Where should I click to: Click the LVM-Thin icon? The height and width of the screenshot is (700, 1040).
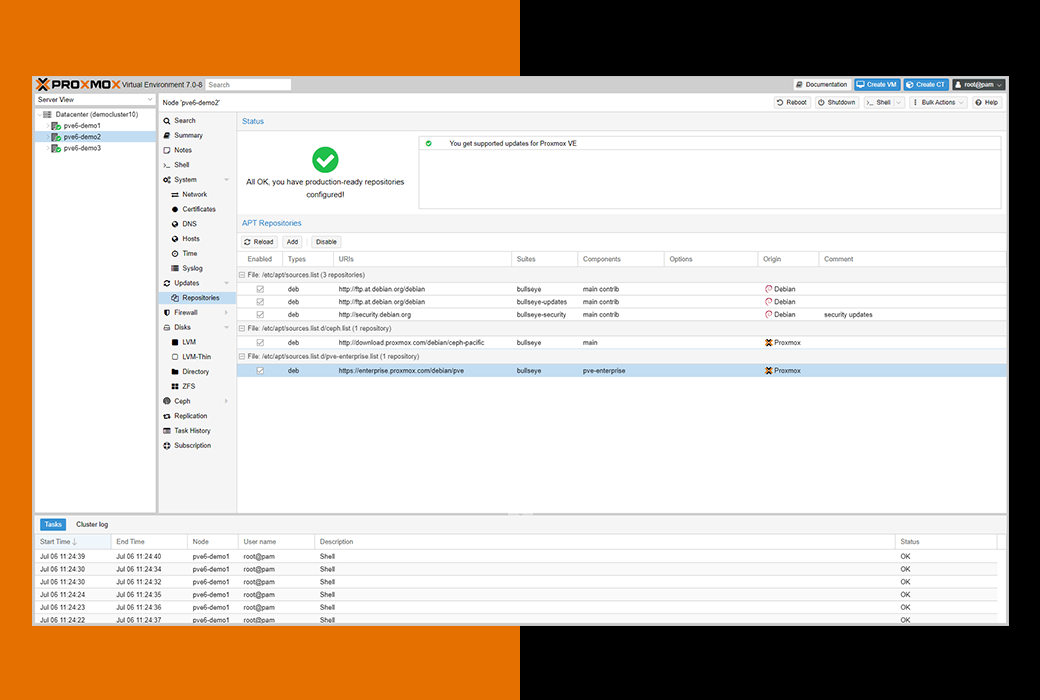pos(175,357)
